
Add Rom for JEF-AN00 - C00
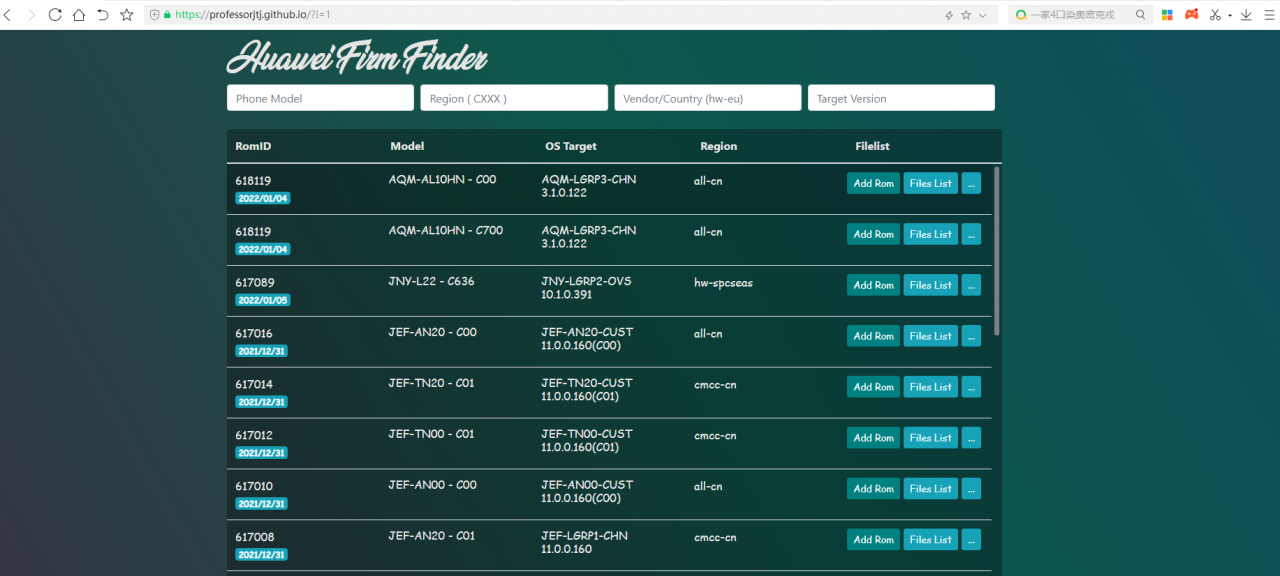pos(873,489)
